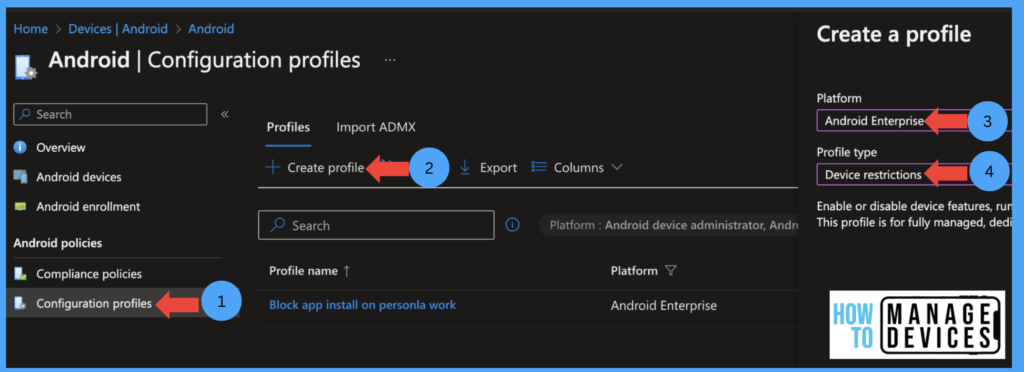Click the plus icon next to Create profile
The width and height of the screenshot is (1024, 372).
tap(272, 168)
